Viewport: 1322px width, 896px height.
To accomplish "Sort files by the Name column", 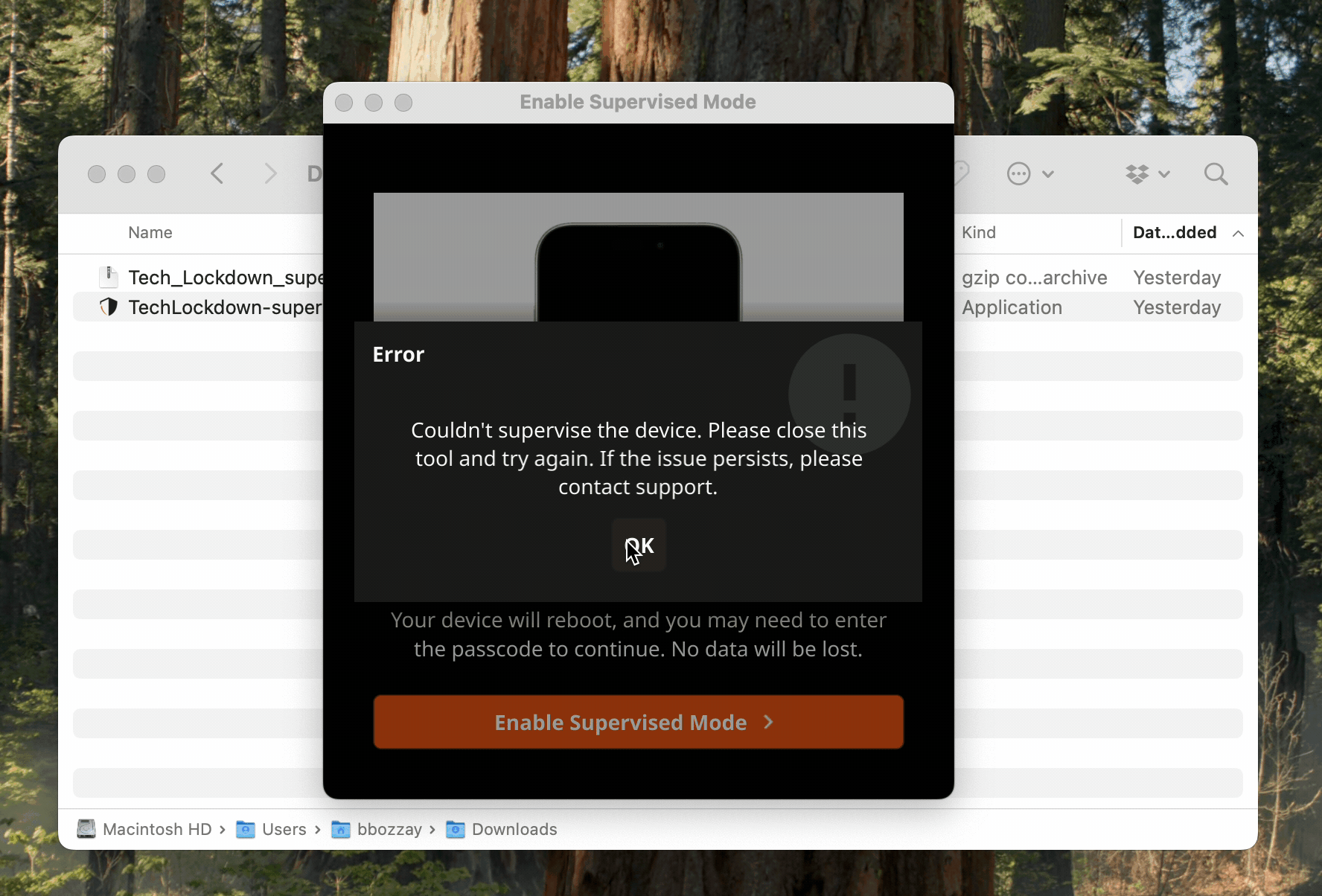I will 150,233.
